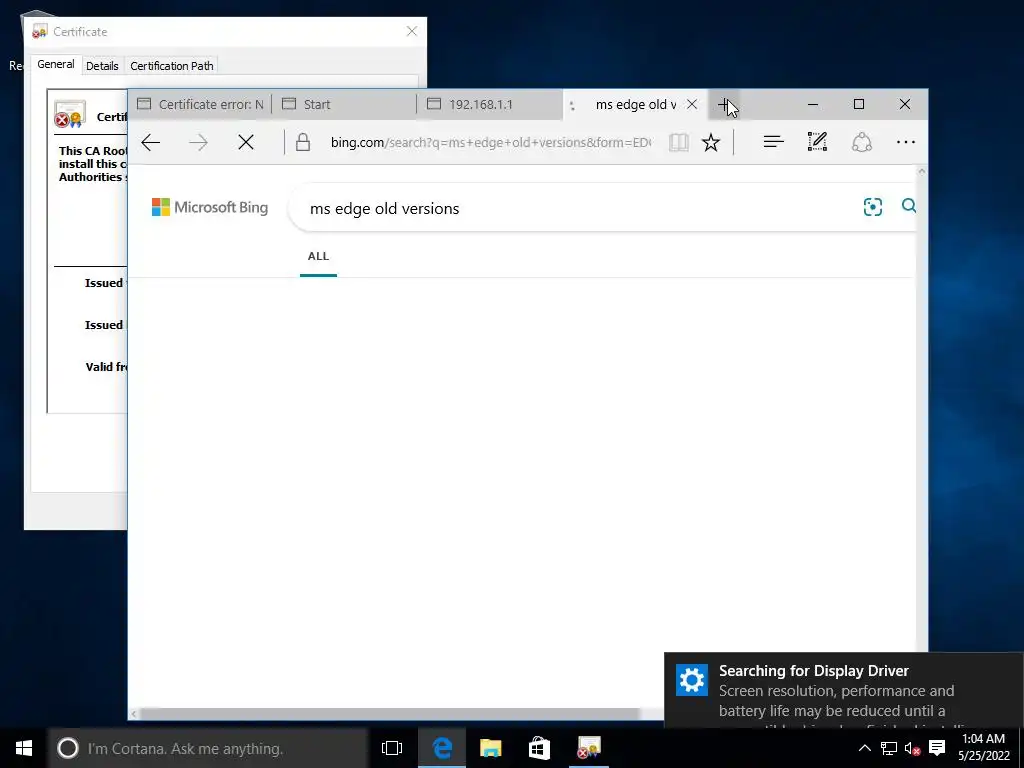Click 'Searching for Display Driver' notification
The image size is (1024, 768).
844,690
